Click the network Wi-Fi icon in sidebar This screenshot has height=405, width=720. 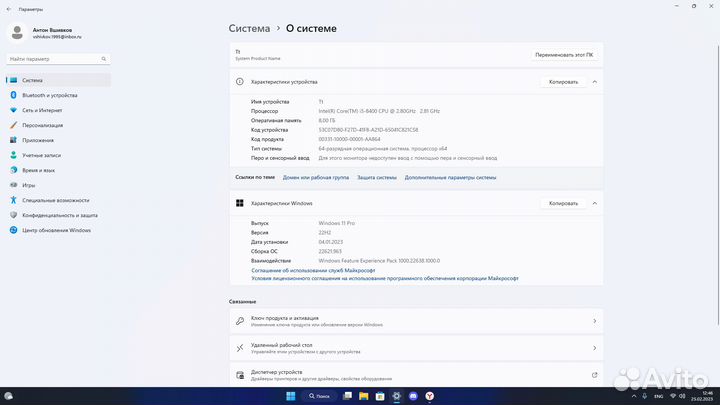[x=13, y=110]
